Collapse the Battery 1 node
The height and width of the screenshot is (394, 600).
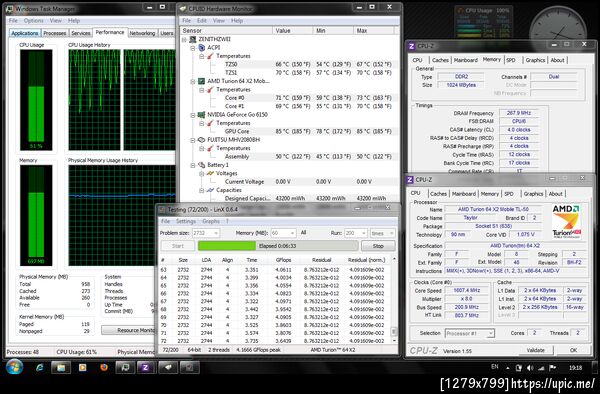click(193, 165)
